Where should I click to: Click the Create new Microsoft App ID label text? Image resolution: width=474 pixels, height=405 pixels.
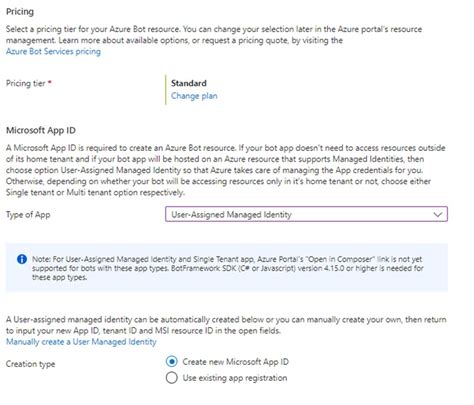[235, 362]
